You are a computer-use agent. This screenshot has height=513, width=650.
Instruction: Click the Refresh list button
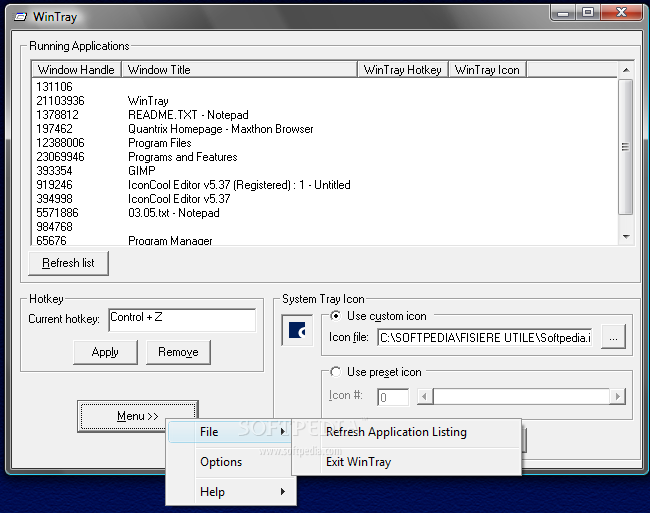[68, 263]
